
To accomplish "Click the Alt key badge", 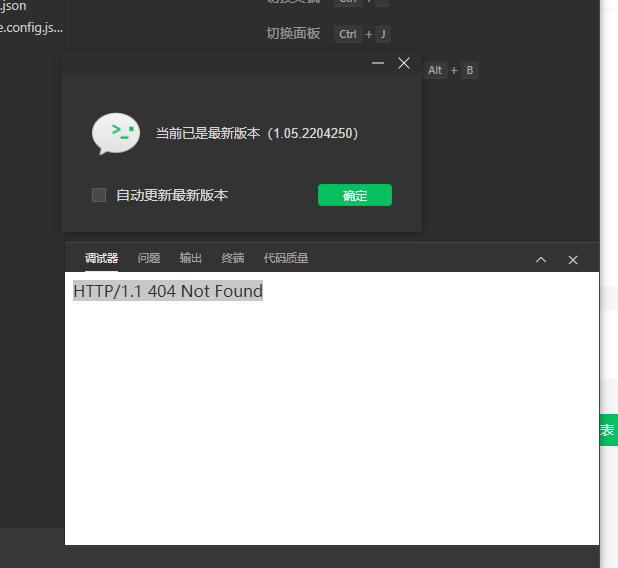I will tap(435, 70).
